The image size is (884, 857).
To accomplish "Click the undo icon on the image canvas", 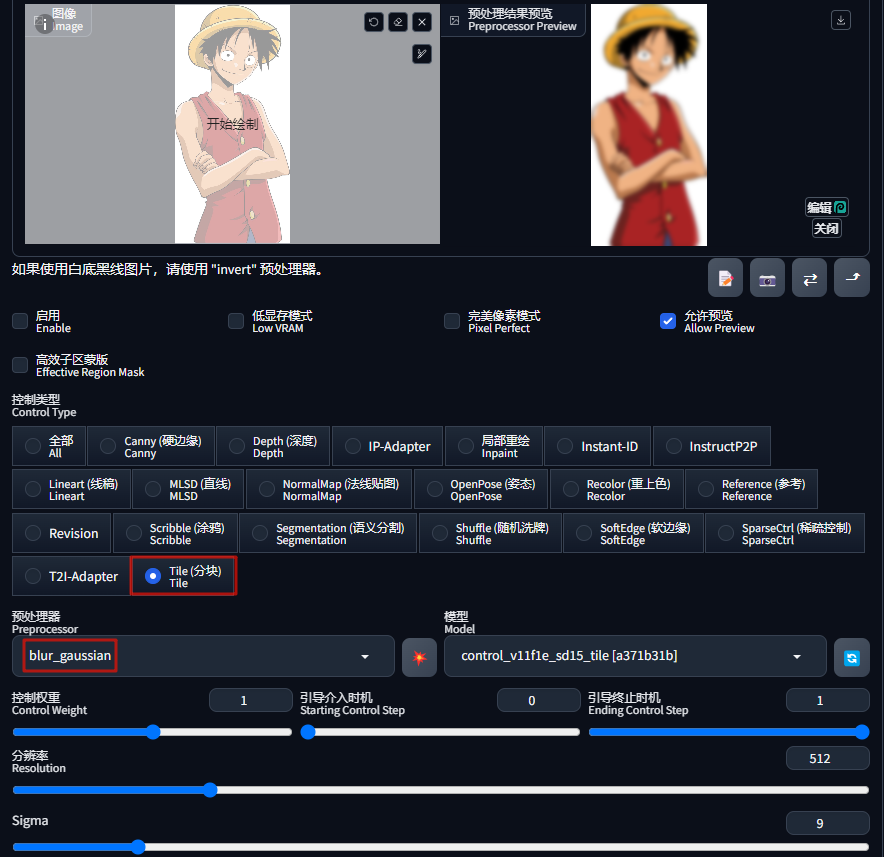I will 373,22.
